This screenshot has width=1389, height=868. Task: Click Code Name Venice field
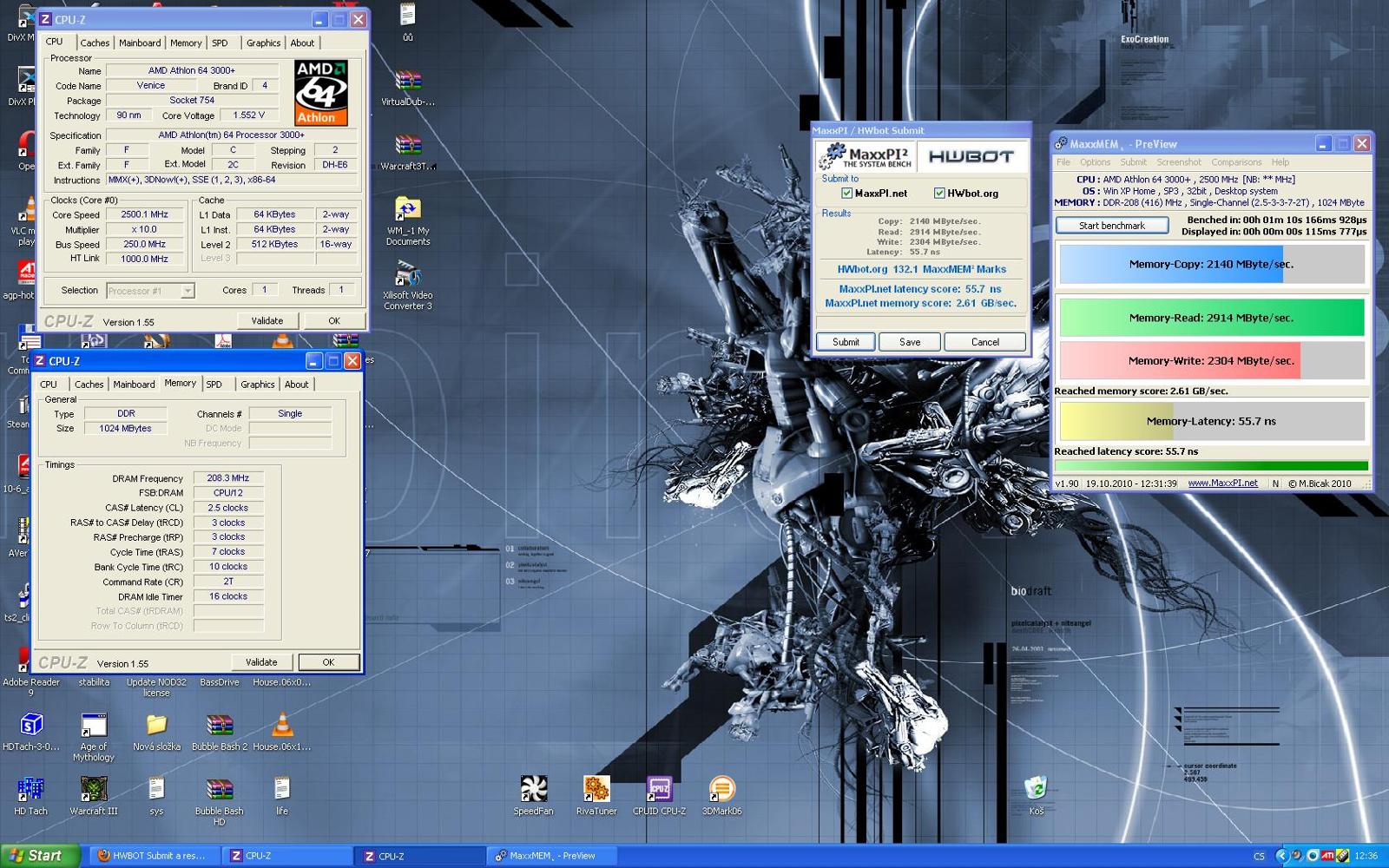click(151, 86)
